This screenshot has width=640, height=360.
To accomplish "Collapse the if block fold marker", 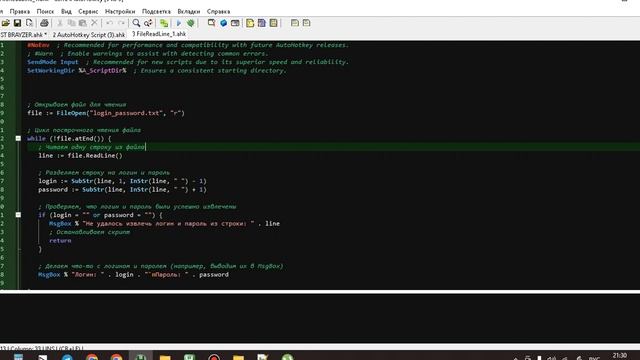I will point(18,215).
